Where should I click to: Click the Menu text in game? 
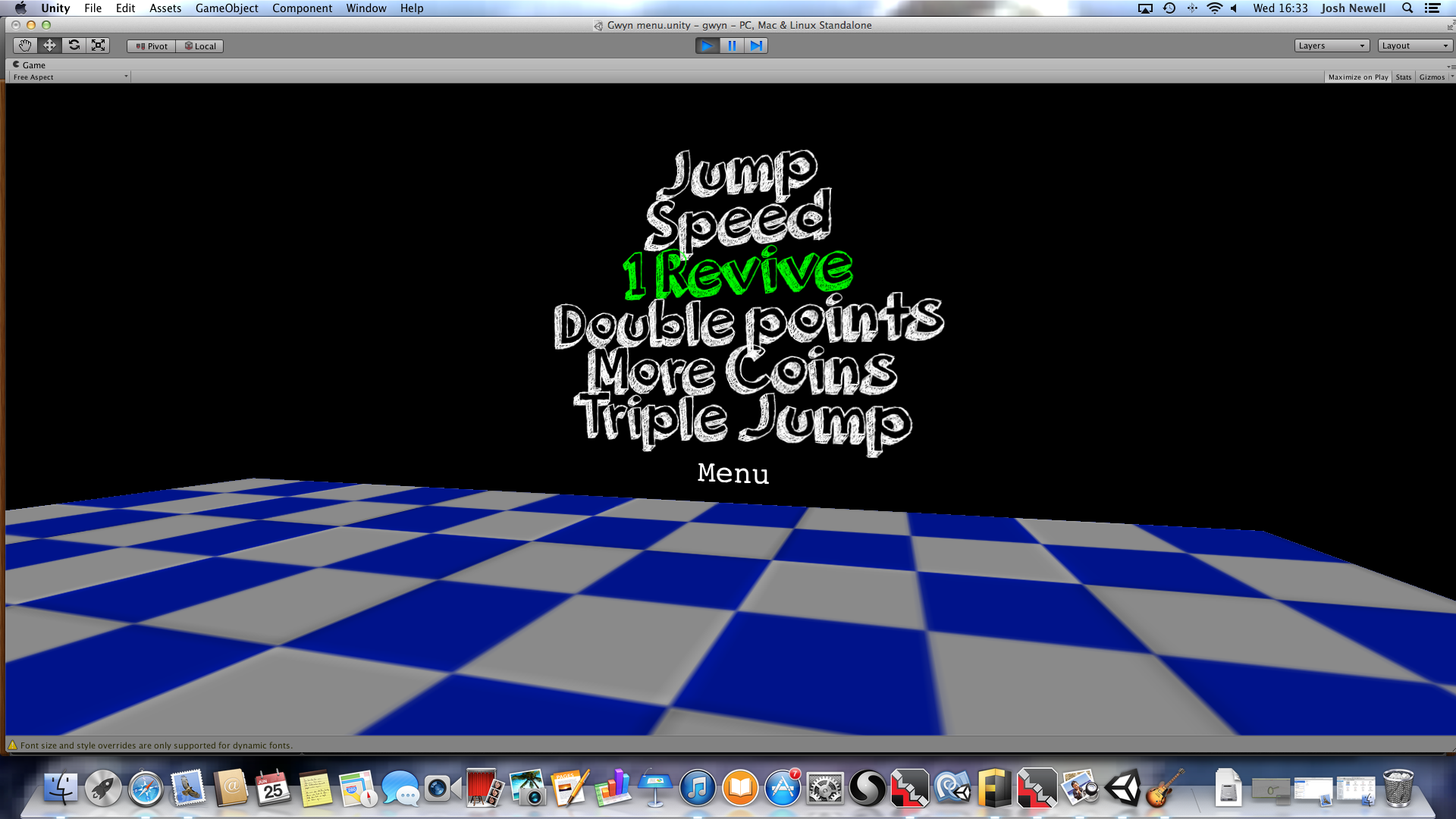point(733,473)
